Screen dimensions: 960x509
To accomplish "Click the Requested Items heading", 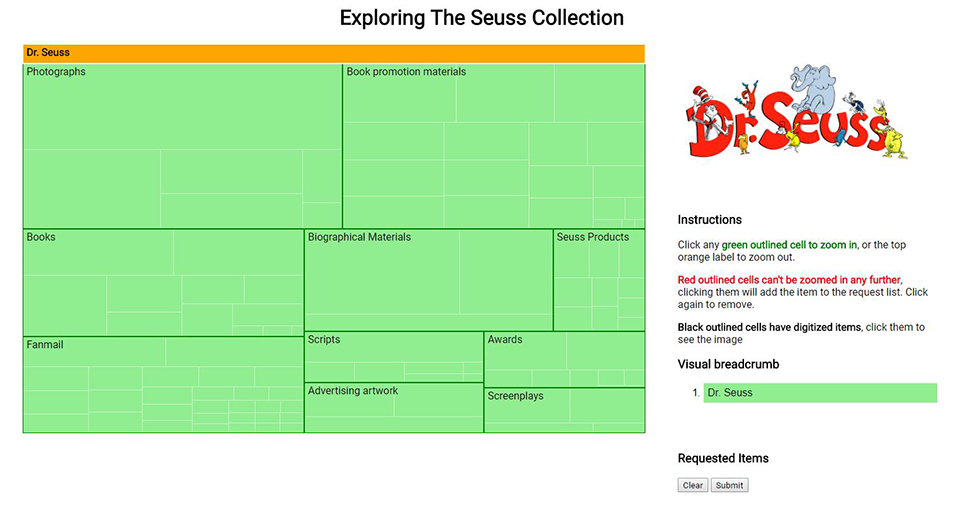I will click(723, 458).
